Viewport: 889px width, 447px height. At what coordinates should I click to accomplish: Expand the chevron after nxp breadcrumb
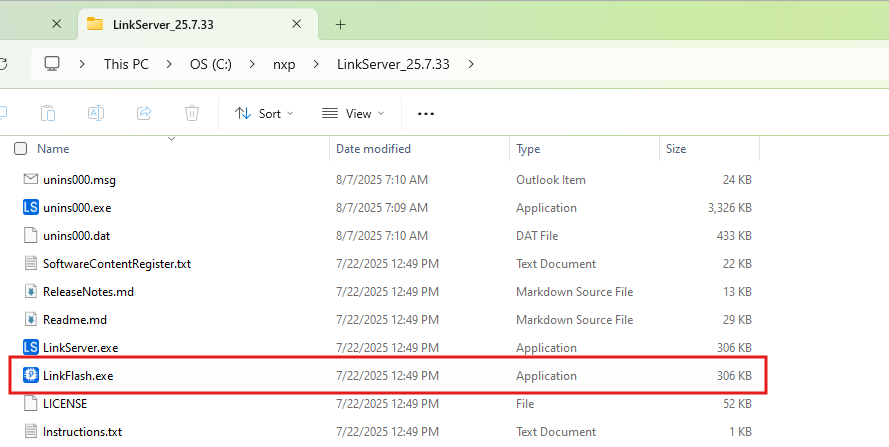point(316,64)
